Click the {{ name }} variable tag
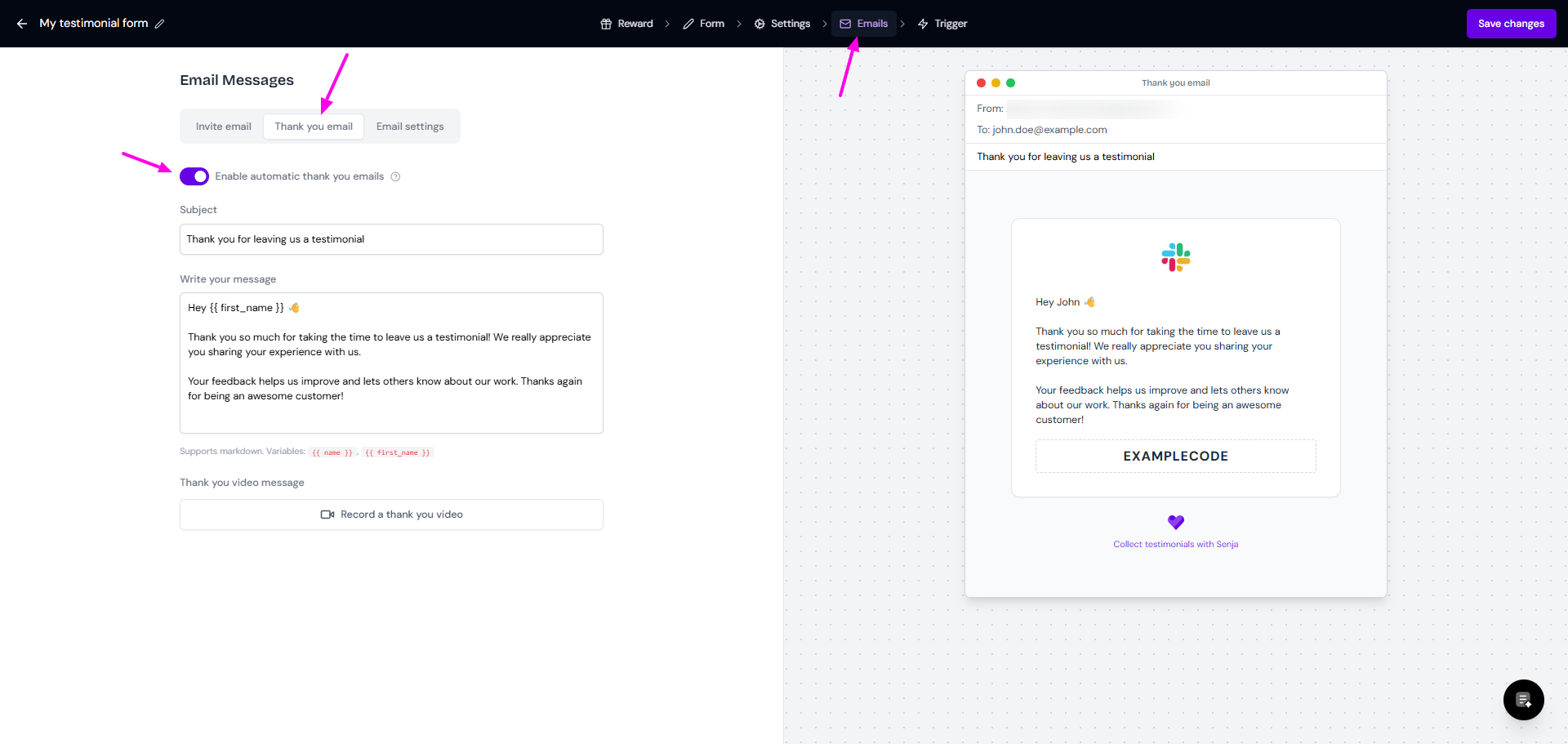Image resolution: width=1568 pixels, height=744 pixels. pos(332,452)
